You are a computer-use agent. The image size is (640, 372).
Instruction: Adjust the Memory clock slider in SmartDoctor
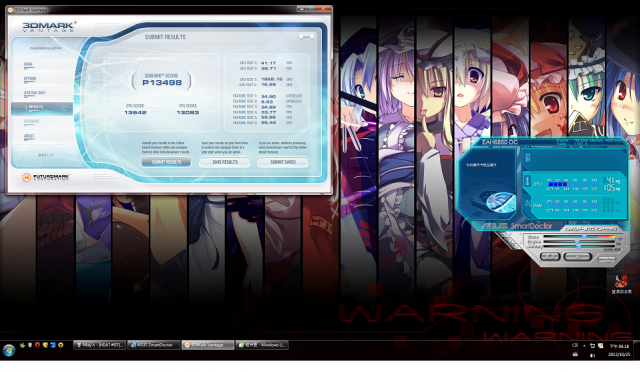[578, 246]
